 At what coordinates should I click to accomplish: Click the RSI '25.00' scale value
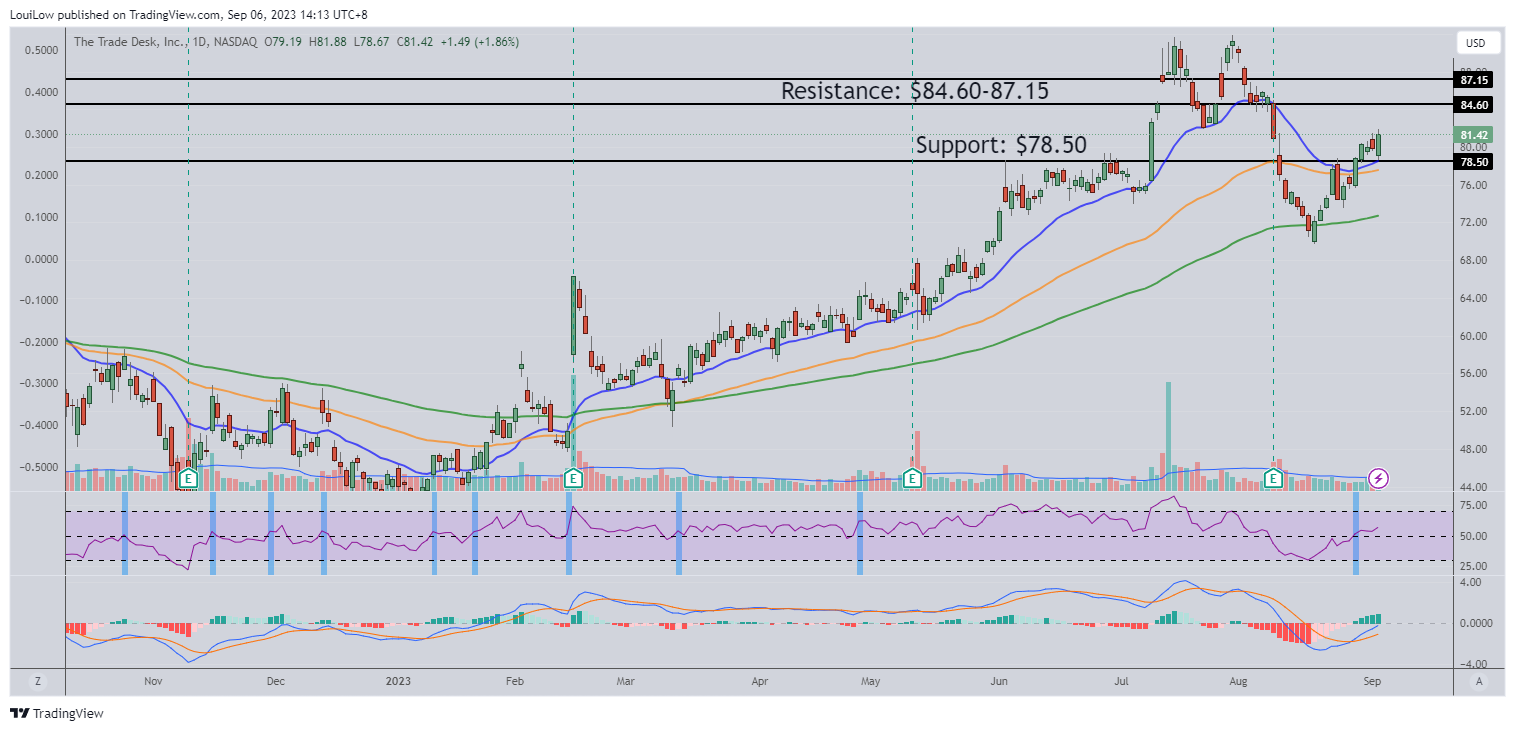1474,567
